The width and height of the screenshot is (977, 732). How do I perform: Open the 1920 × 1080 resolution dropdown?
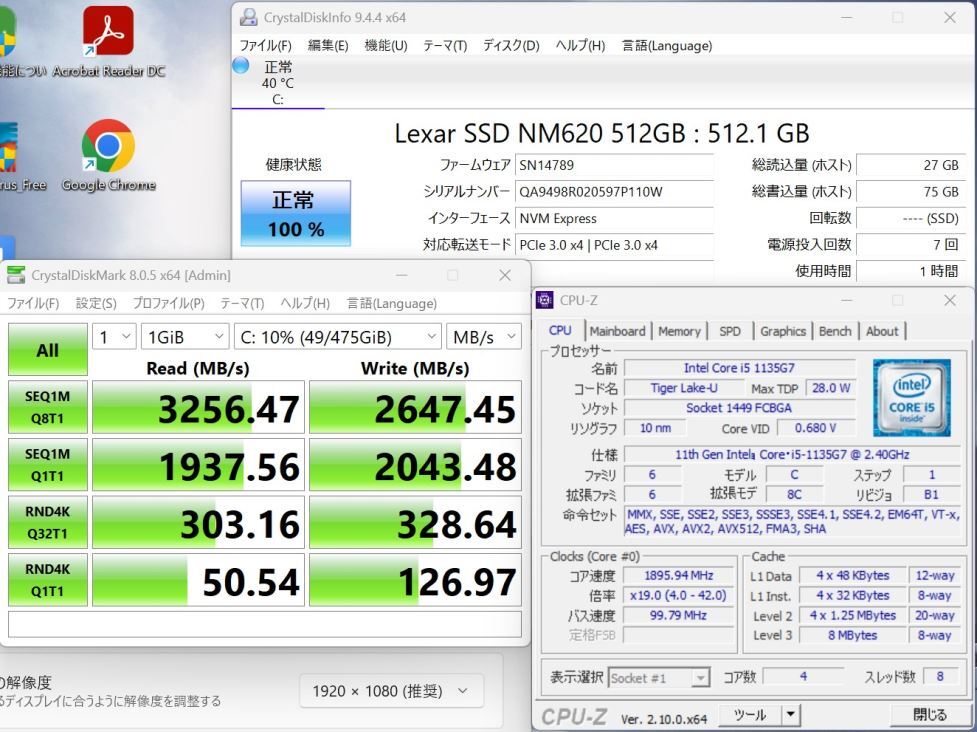click(x=390, y=690)
